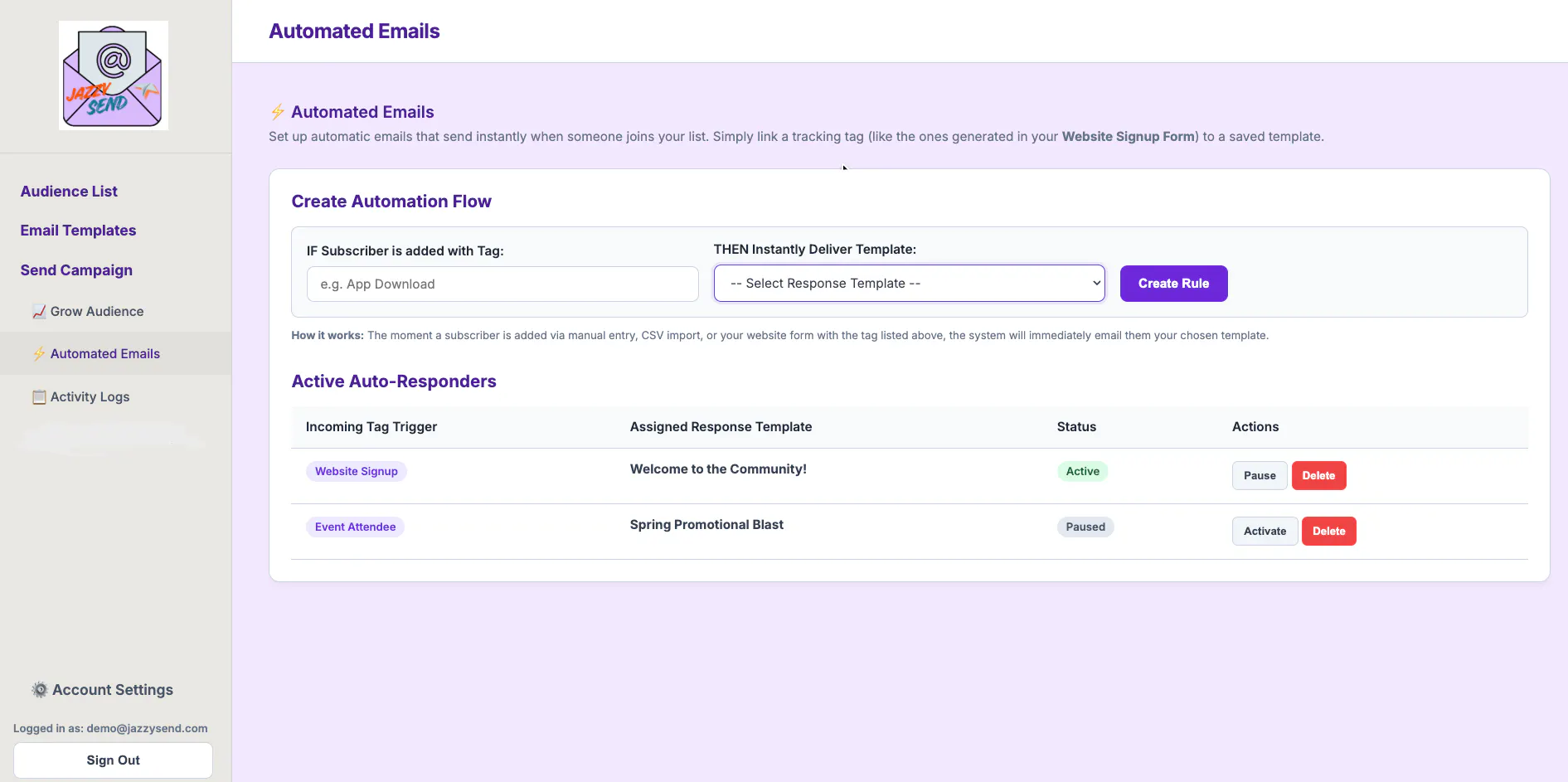The image size is (1568, 782).
Task: Click the Active status badge
Action: [1083, 472]
